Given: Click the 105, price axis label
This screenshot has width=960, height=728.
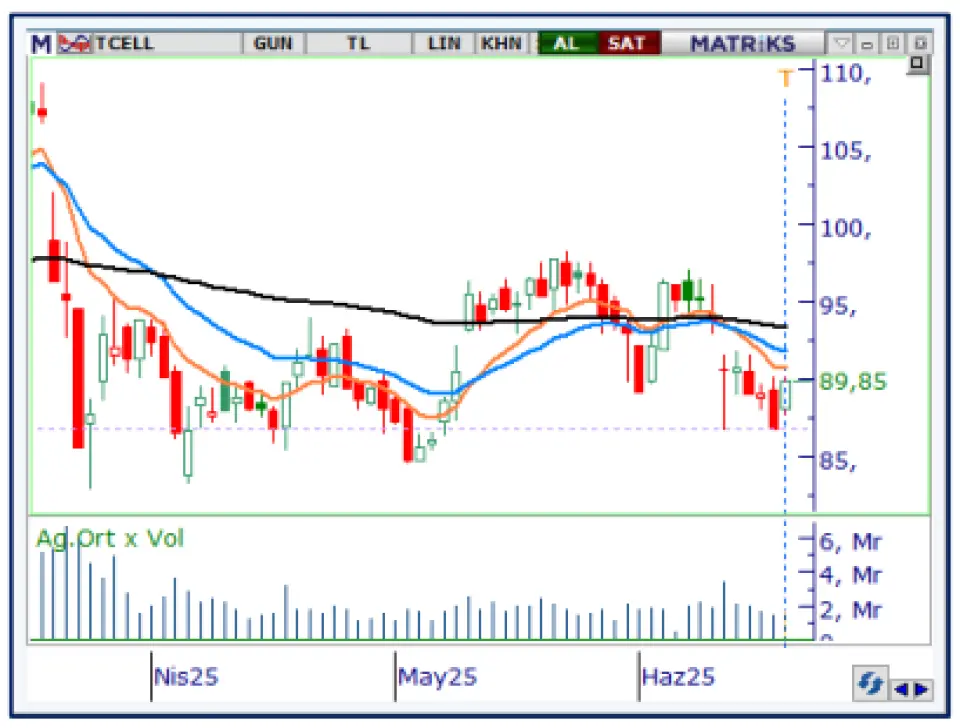Looking at the screenshot, I should tap(846, 151).
